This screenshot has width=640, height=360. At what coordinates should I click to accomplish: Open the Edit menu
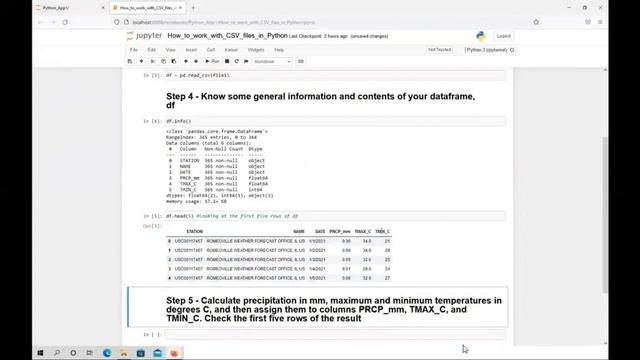point(151,50)
